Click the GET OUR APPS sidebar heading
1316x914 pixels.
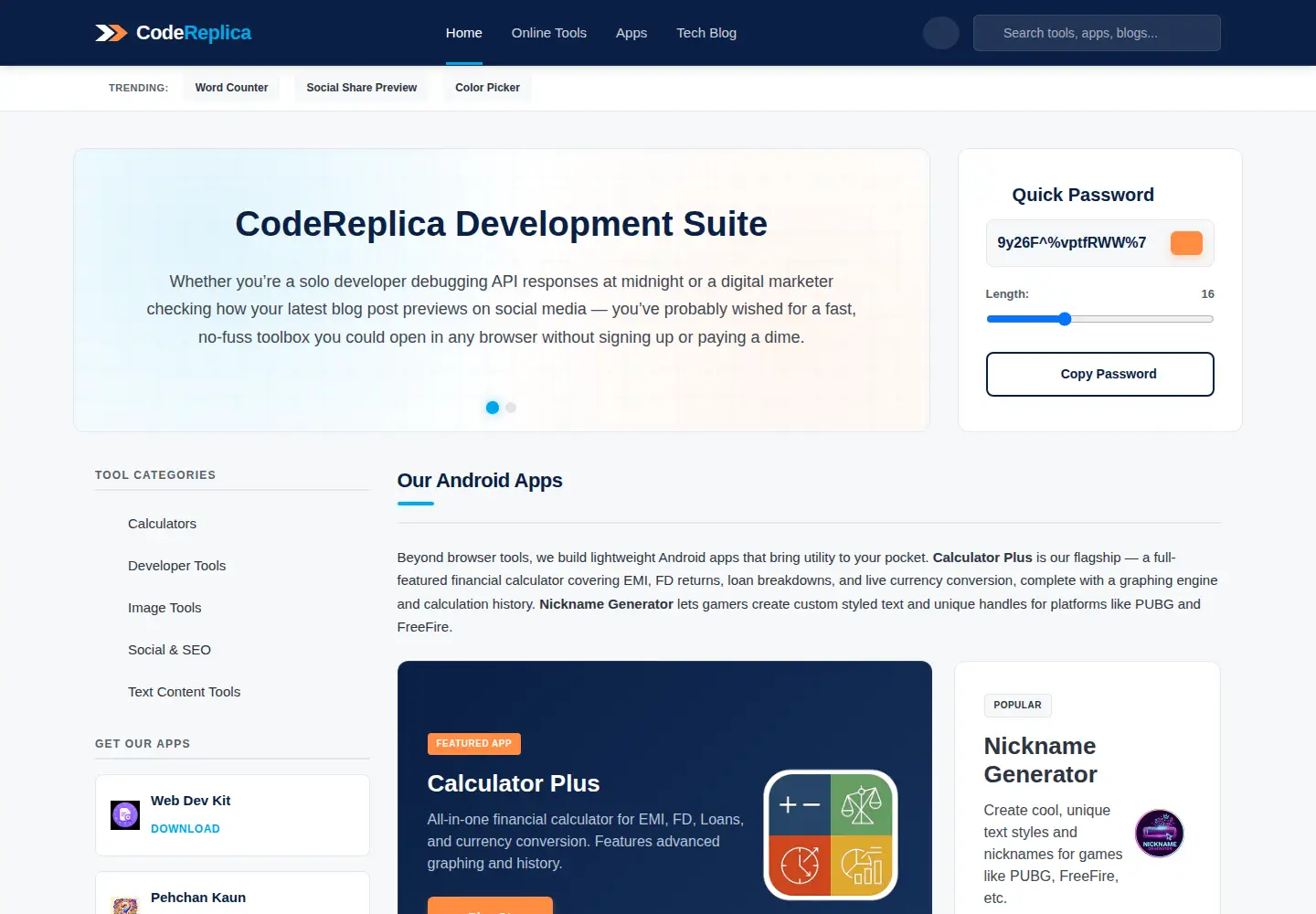point(143,744)
